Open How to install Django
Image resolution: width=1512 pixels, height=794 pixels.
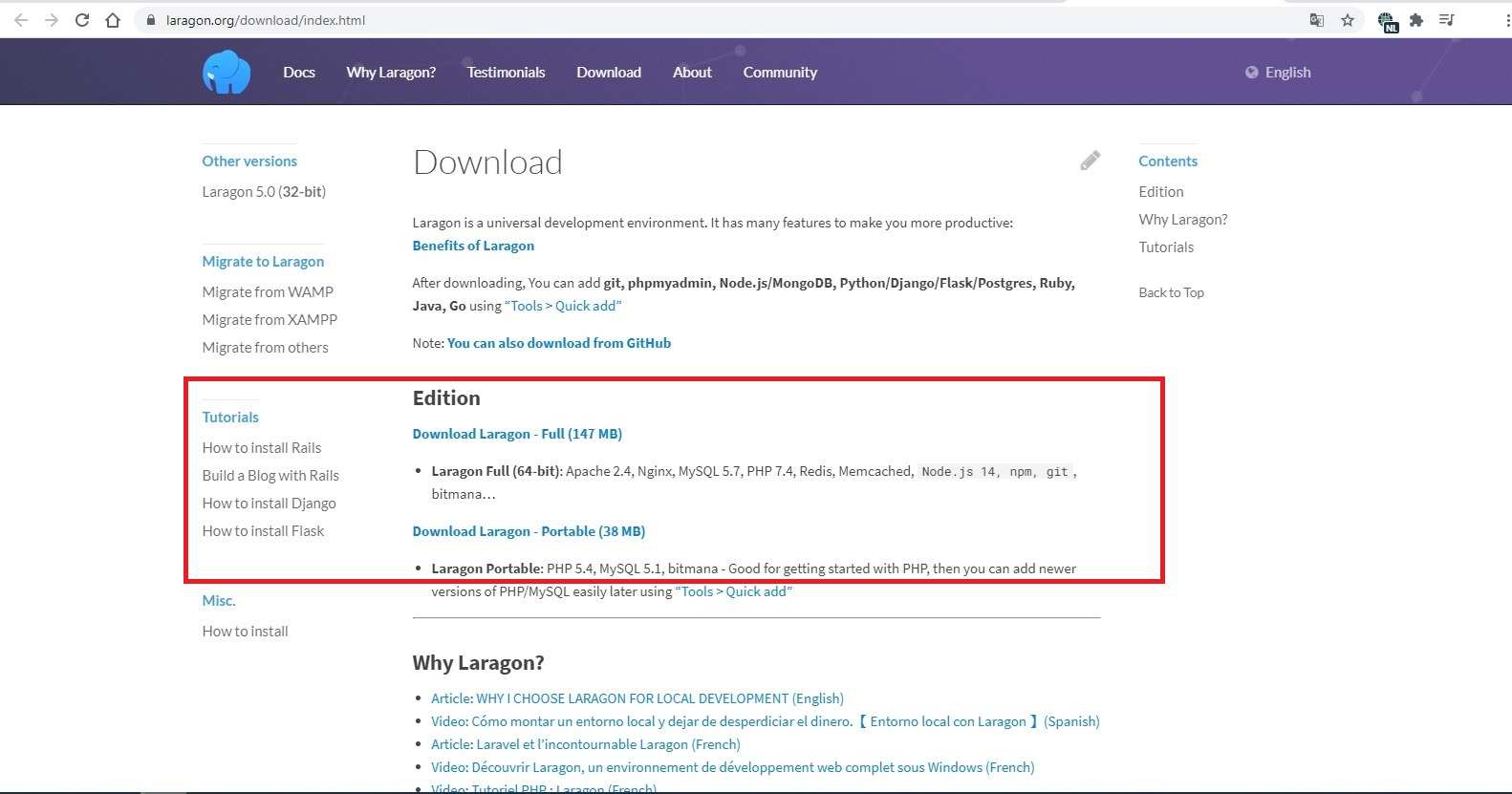point(269,504)
